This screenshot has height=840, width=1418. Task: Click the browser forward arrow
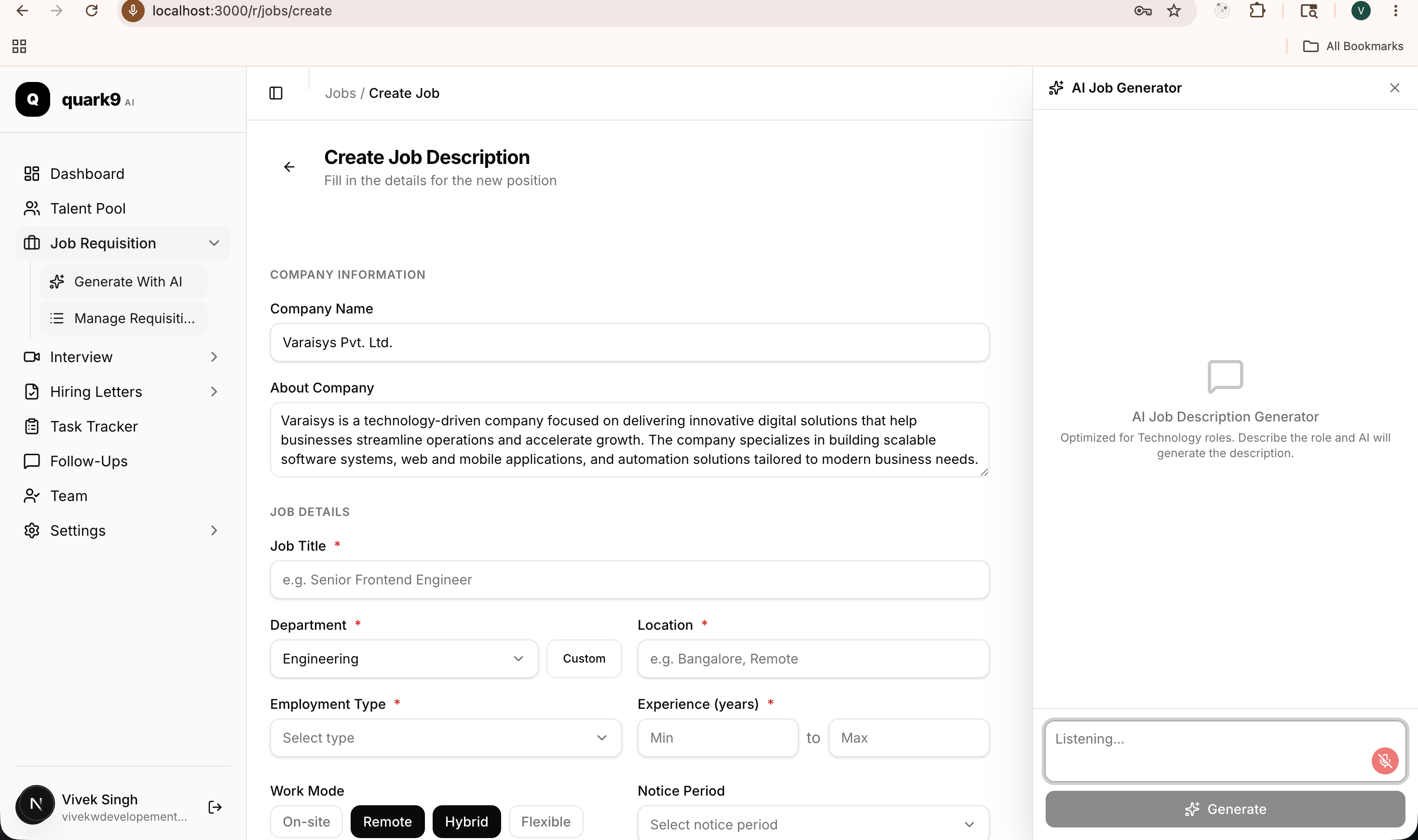click(56, 11)
